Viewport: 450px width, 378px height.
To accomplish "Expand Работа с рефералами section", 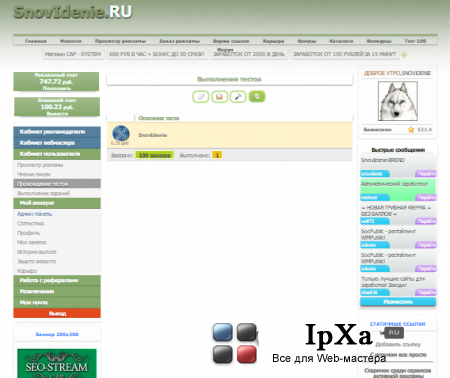I will [x=57, y=280].
